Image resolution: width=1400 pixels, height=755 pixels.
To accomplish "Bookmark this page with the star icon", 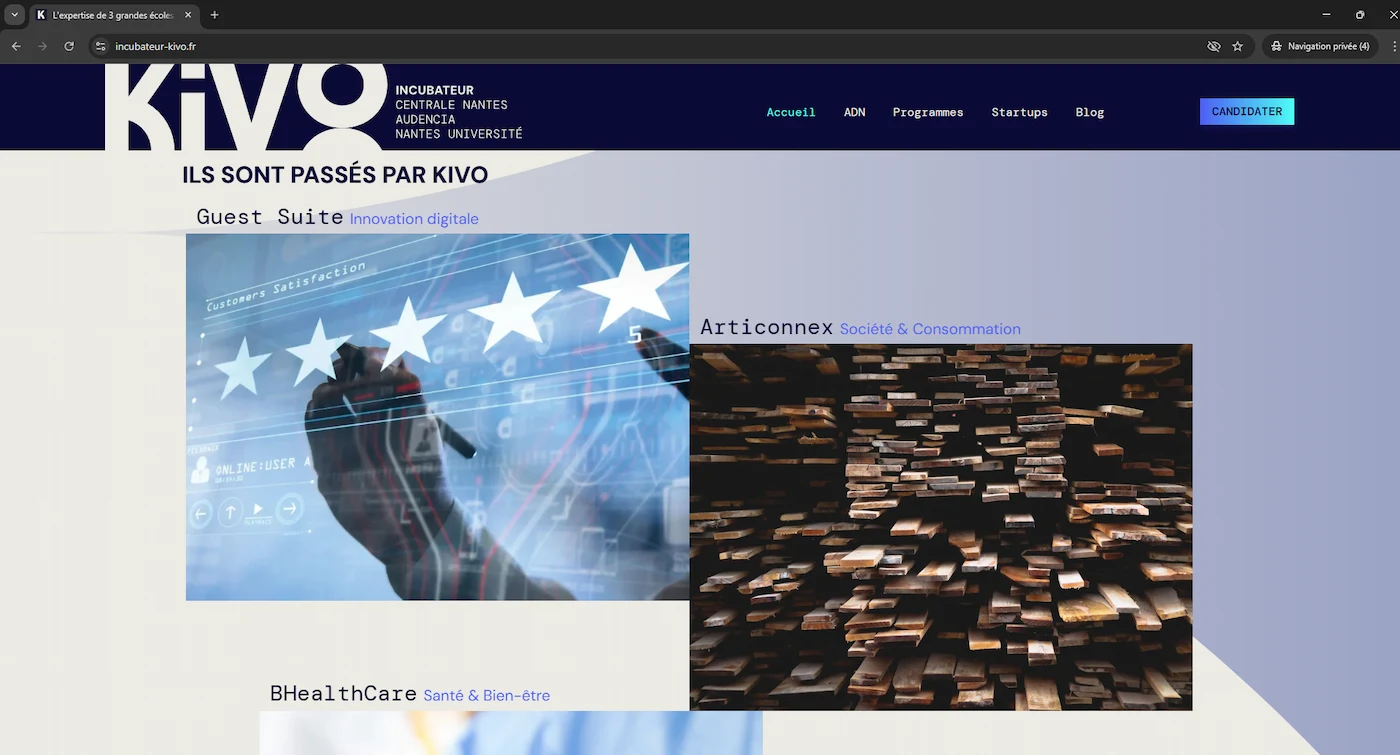I will pyautogui.click(x=1237, y=46).
